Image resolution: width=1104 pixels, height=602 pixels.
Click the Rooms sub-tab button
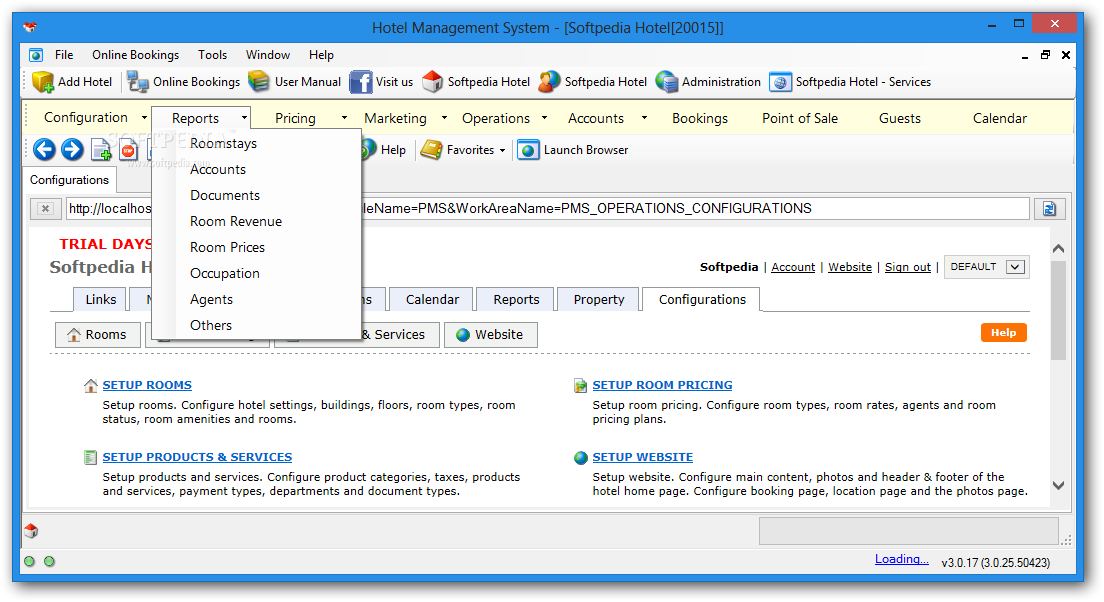(98, 334)
